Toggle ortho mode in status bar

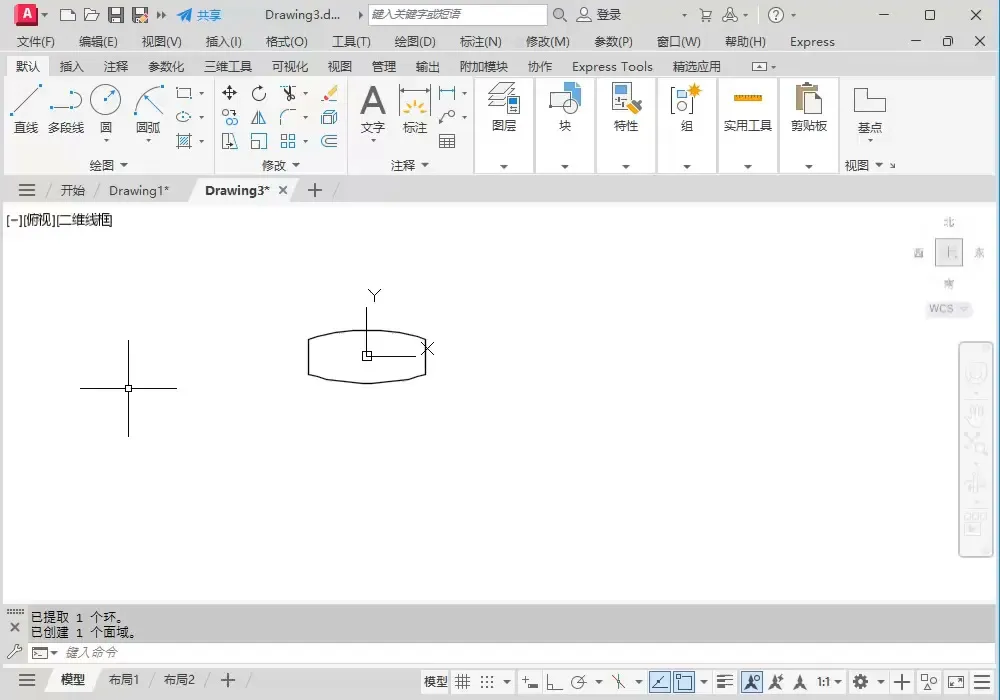coord(553,682)
